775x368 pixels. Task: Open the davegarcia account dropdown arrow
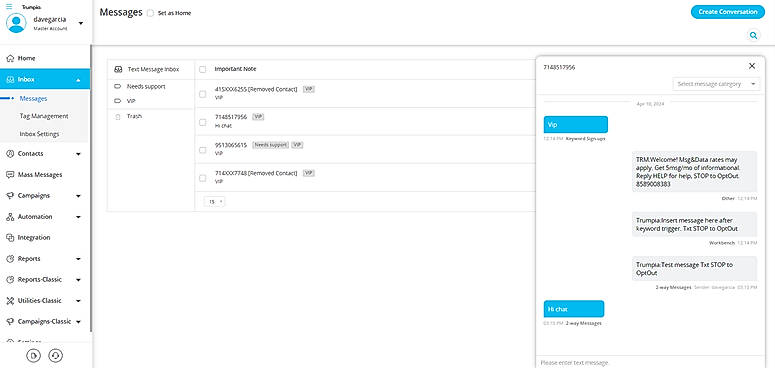pyautogui.click(x=81, y=23)
